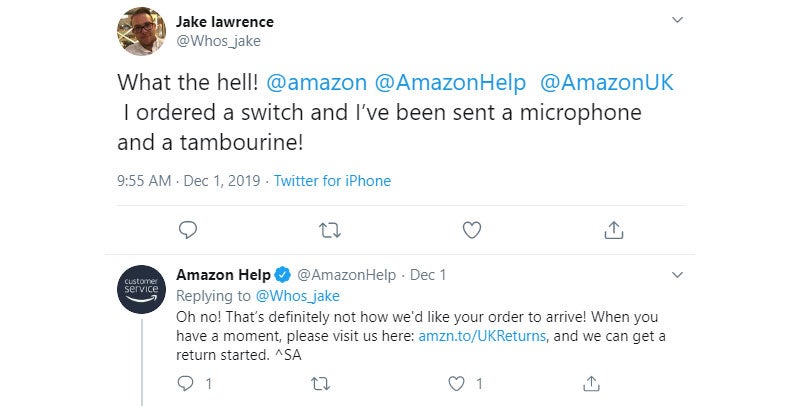
Task: Reply to Jake Lawrence's tweet
Action: (x=187, y=230)
